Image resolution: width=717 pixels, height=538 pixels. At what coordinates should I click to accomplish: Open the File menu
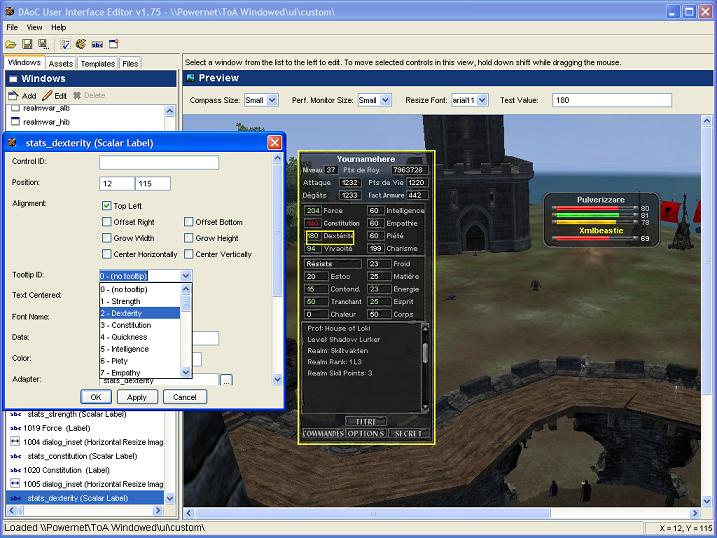click(12, 27)
